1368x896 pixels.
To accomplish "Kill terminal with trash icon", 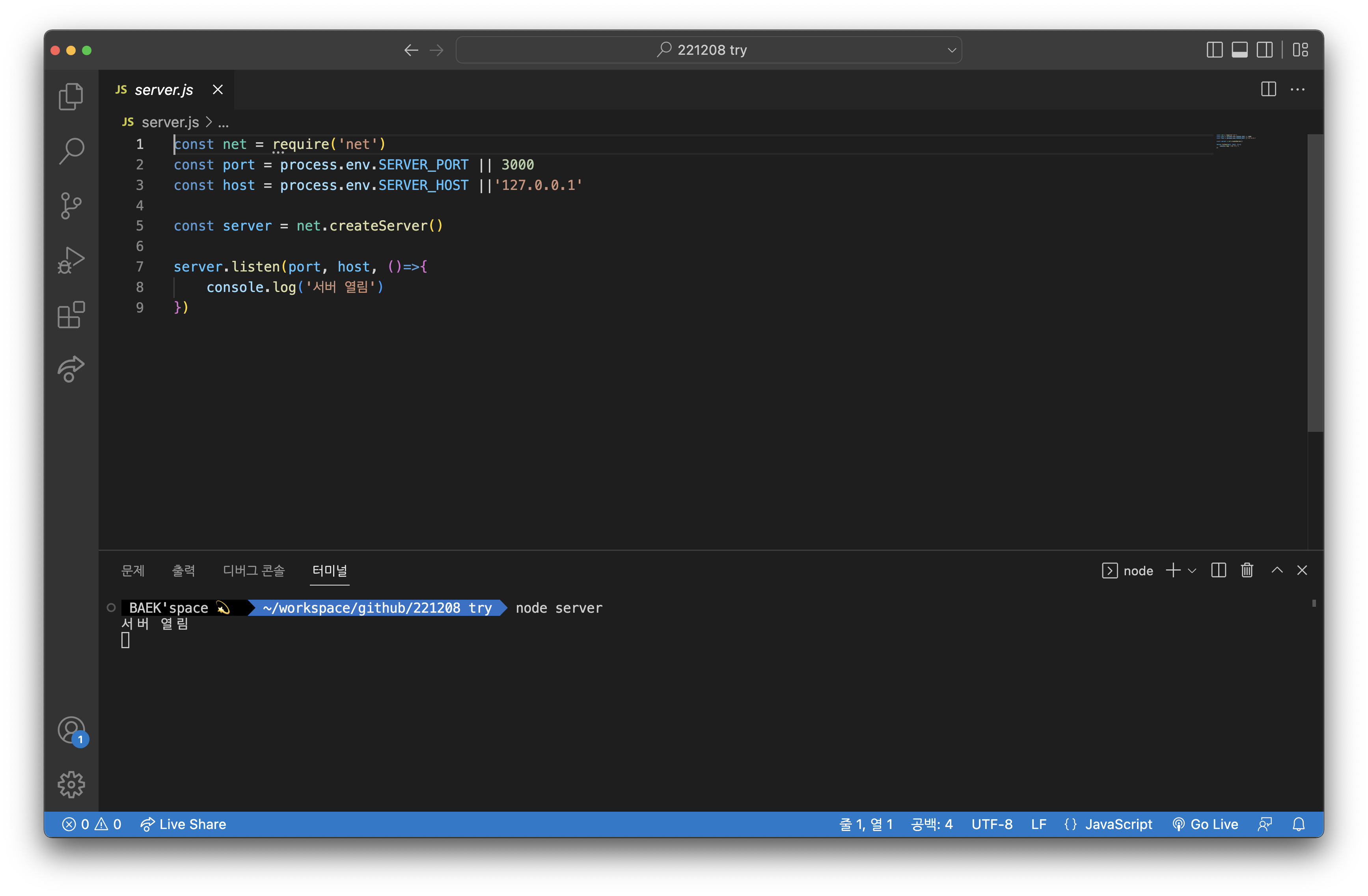I will pos(1247,570).
